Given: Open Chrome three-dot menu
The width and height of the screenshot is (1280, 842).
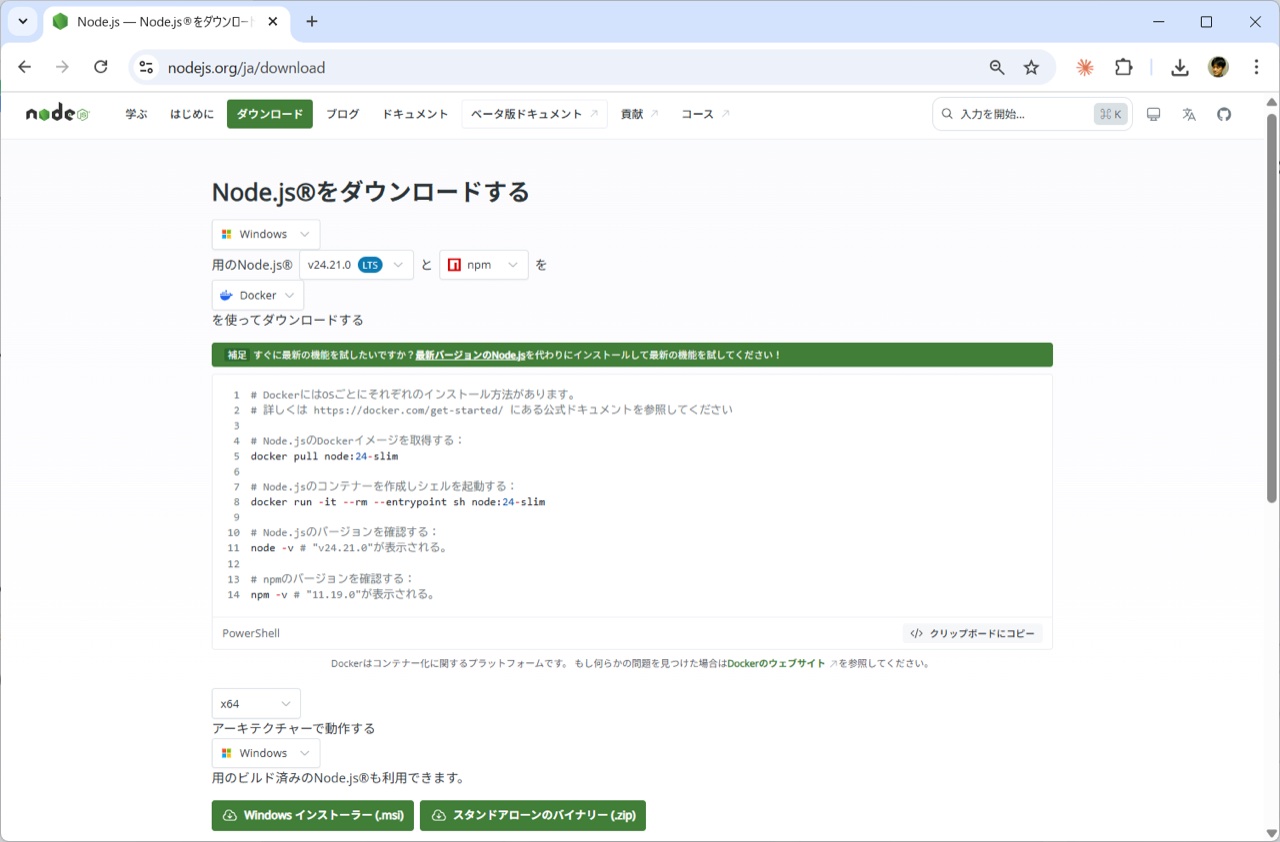Looking at the screenshot, I should coord(1257,67).
